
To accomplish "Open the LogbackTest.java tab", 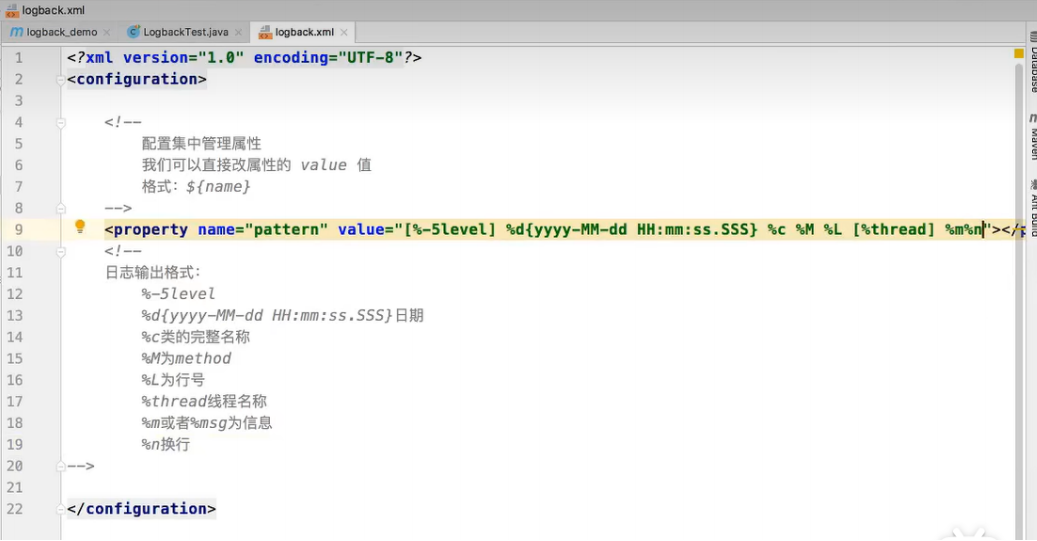I will point(186,32).
